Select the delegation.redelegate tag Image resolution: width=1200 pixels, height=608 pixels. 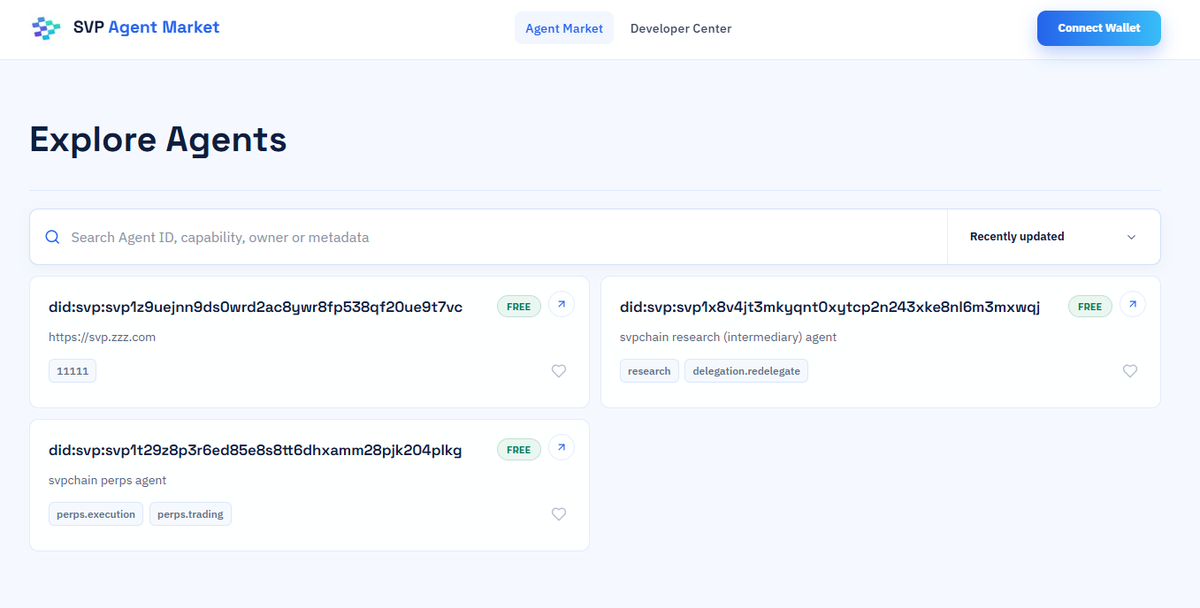[x=746, y=371]
